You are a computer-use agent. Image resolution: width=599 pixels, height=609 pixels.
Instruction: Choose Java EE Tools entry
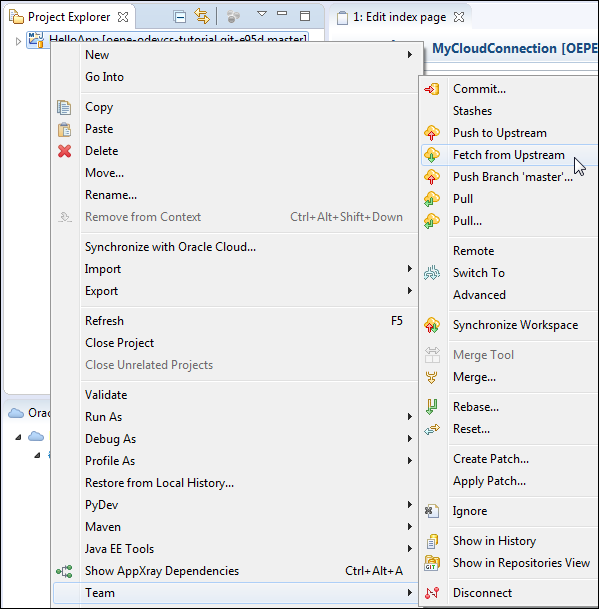click(x=235, y=549)
